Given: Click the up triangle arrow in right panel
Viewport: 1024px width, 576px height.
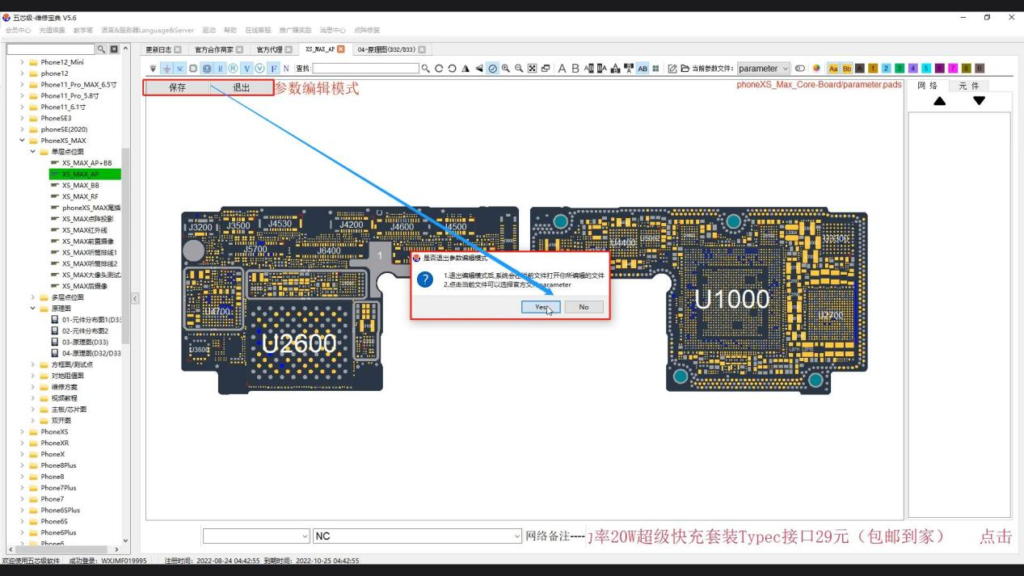Looking at the screenshot, I should pyautogui.click(x=939, y=101).
